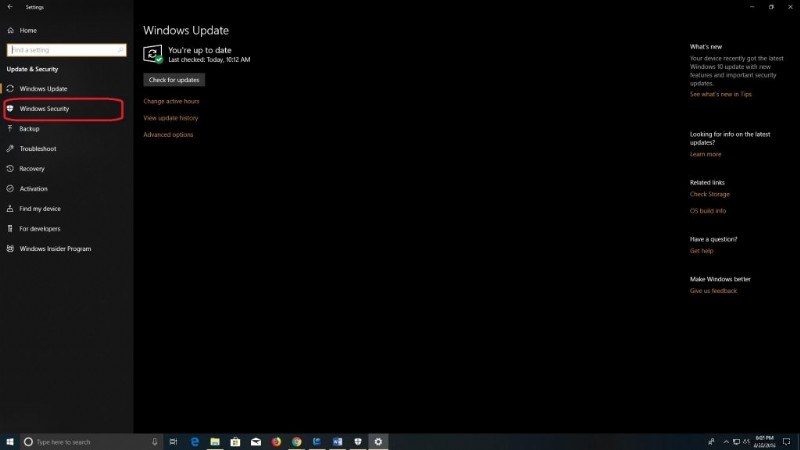800x450 pixels.
Task: Show hidden system tray icons
Action: pyautogui.click(x=726, y=442)
